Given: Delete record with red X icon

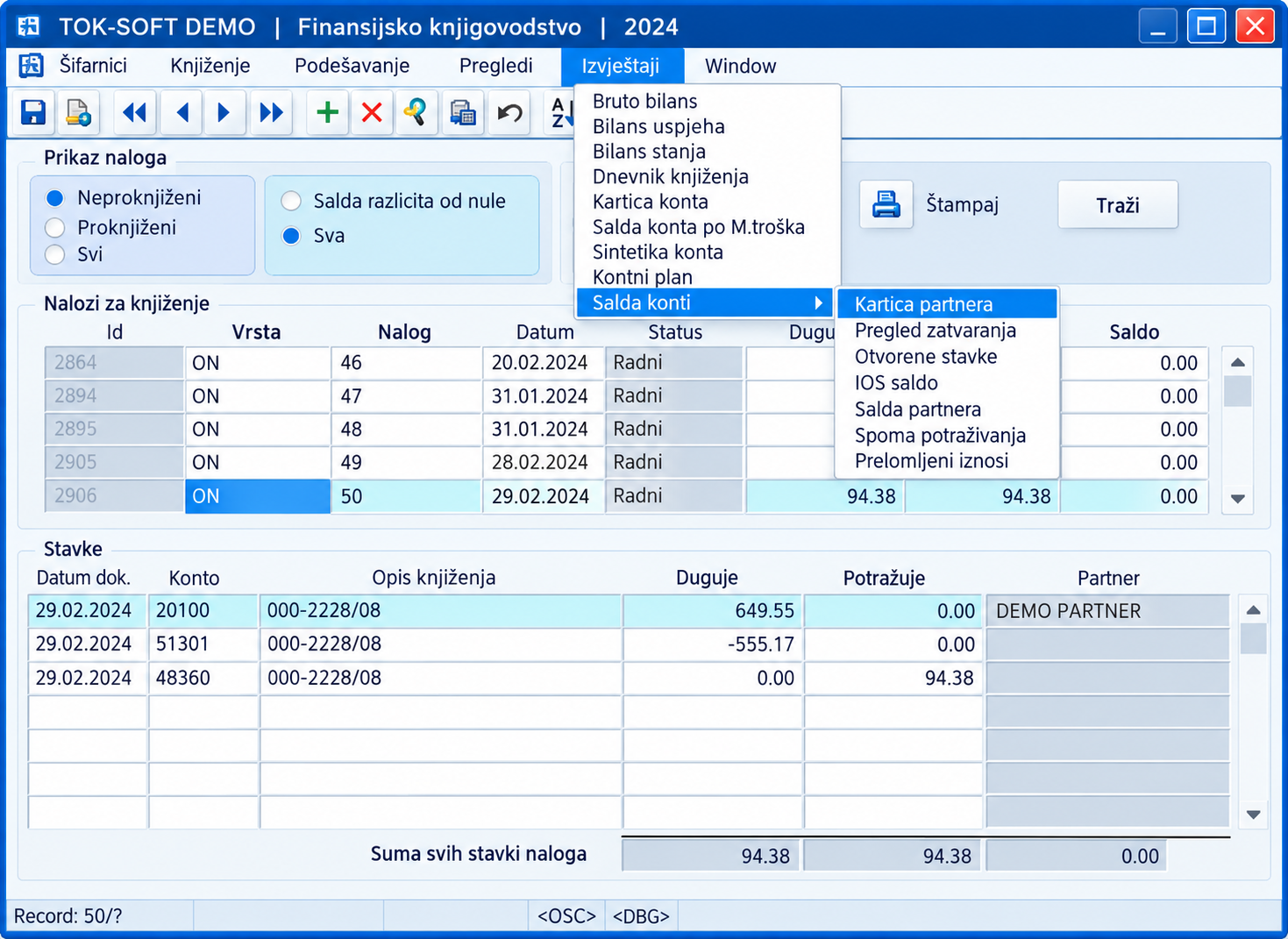Looking at the screenshot, I should point(372,112).
